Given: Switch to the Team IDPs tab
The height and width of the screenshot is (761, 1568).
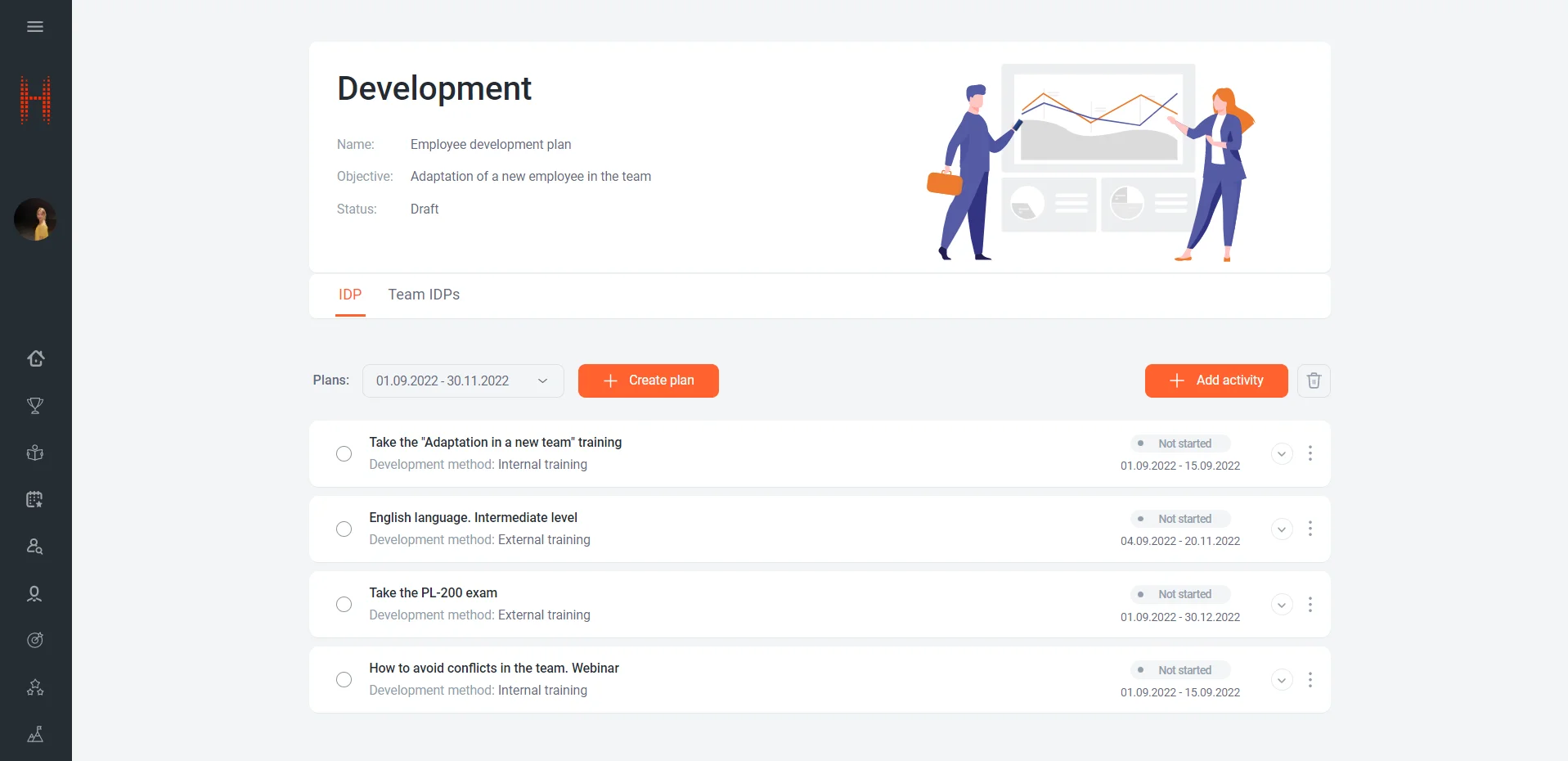Looking at the screenshot, I should point(424,295).
